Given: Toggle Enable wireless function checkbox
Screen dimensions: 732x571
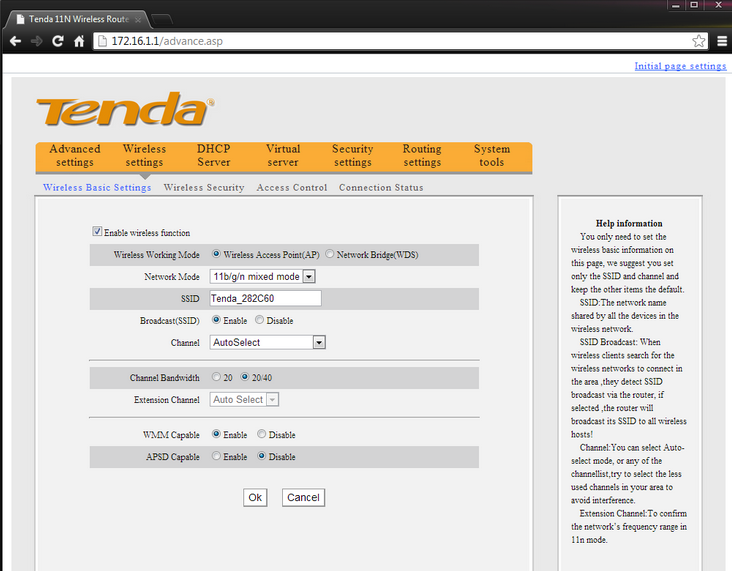Looking at the screenshot, I should (97, 232).
